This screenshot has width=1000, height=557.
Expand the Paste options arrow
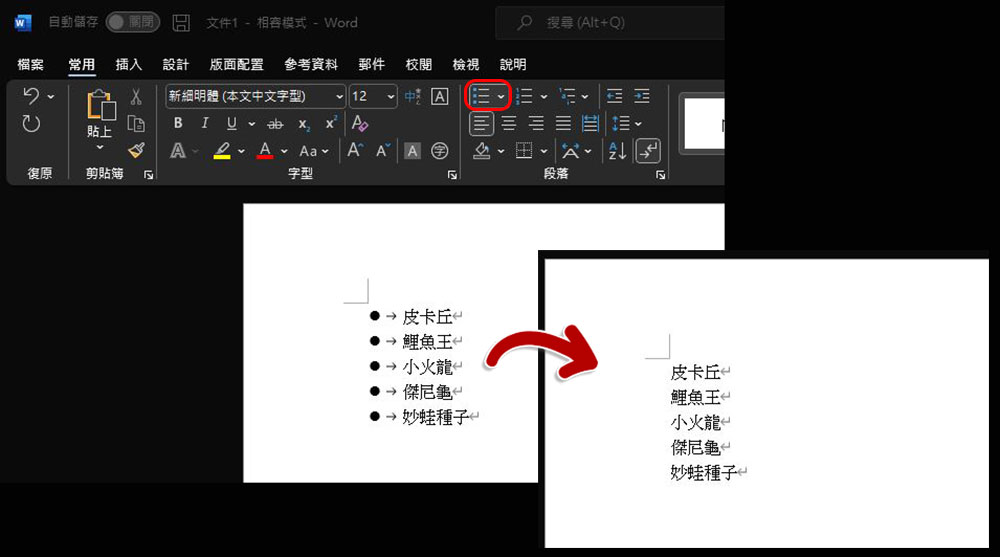coord(99,147)
